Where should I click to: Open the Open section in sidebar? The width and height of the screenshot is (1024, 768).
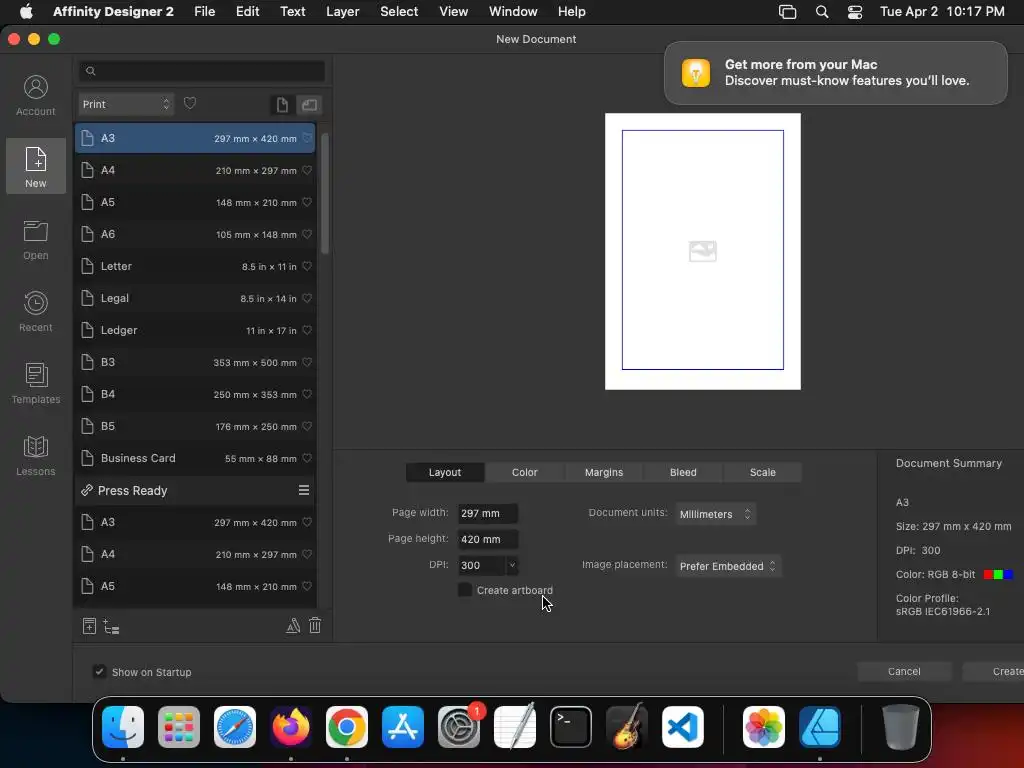coord(36,240)
